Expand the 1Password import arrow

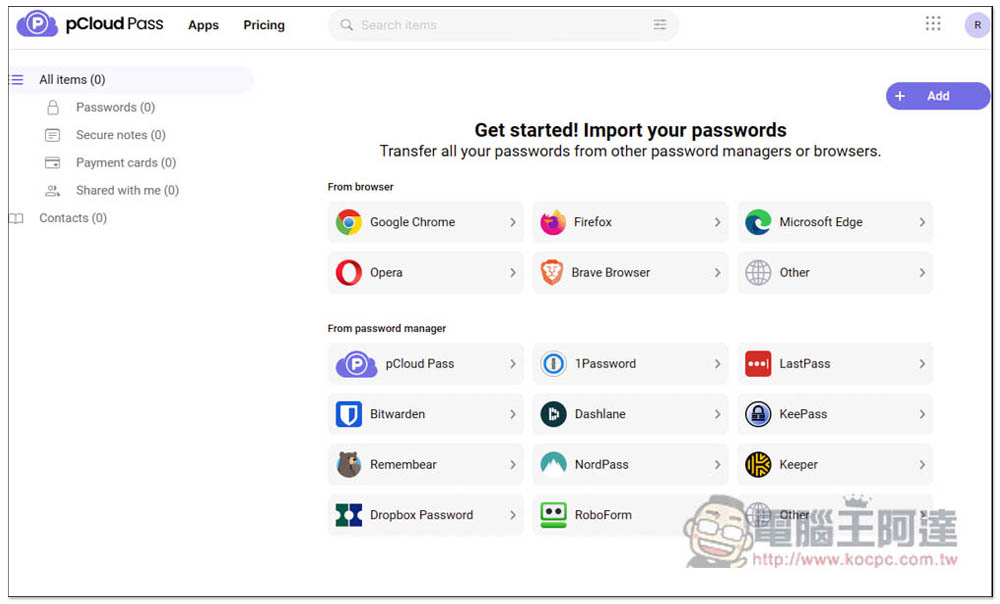coord(717,364)
